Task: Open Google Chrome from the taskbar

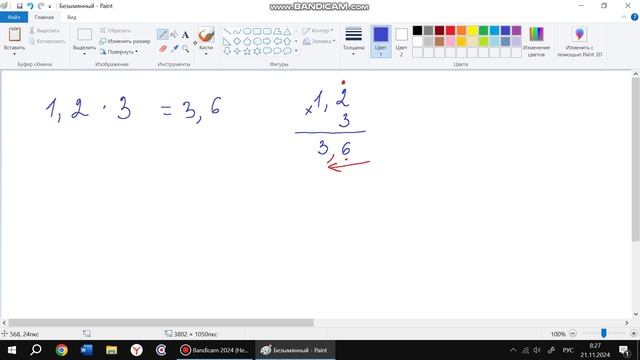Action: [x=62, y=350]
